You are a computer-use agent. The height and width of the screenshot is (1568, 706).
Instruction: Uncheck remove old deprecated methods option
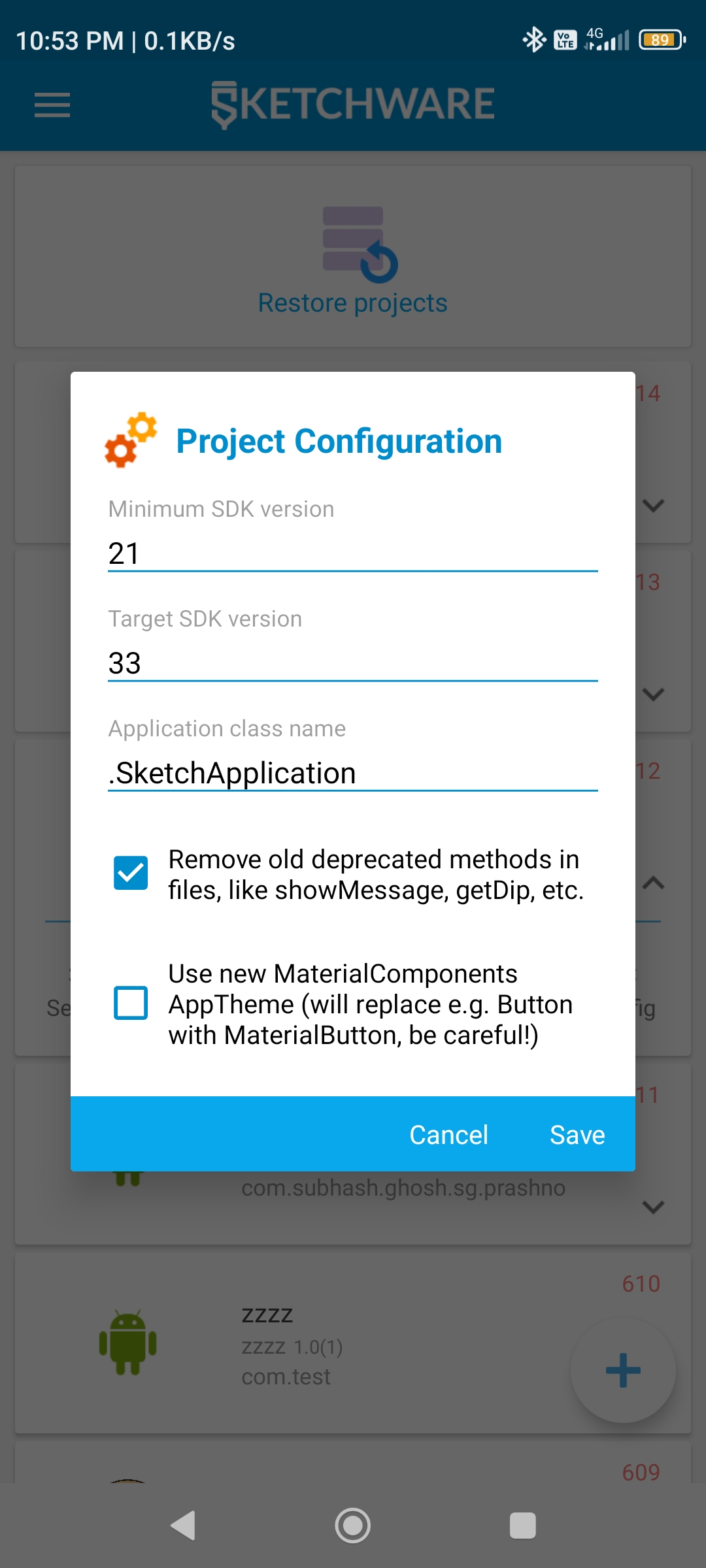point(130,874)
